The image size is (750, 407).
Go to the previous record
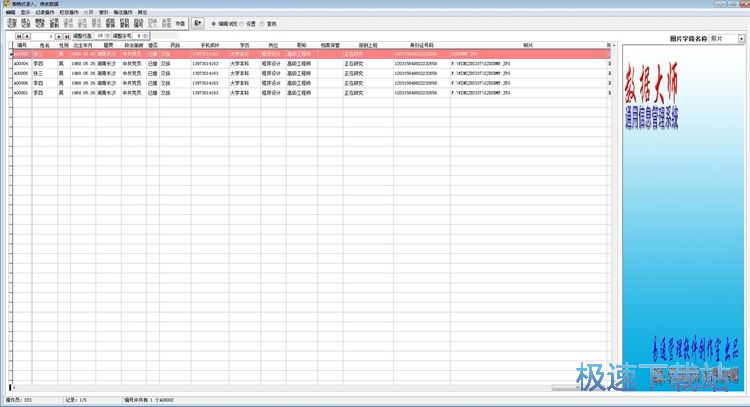(27, 36)
